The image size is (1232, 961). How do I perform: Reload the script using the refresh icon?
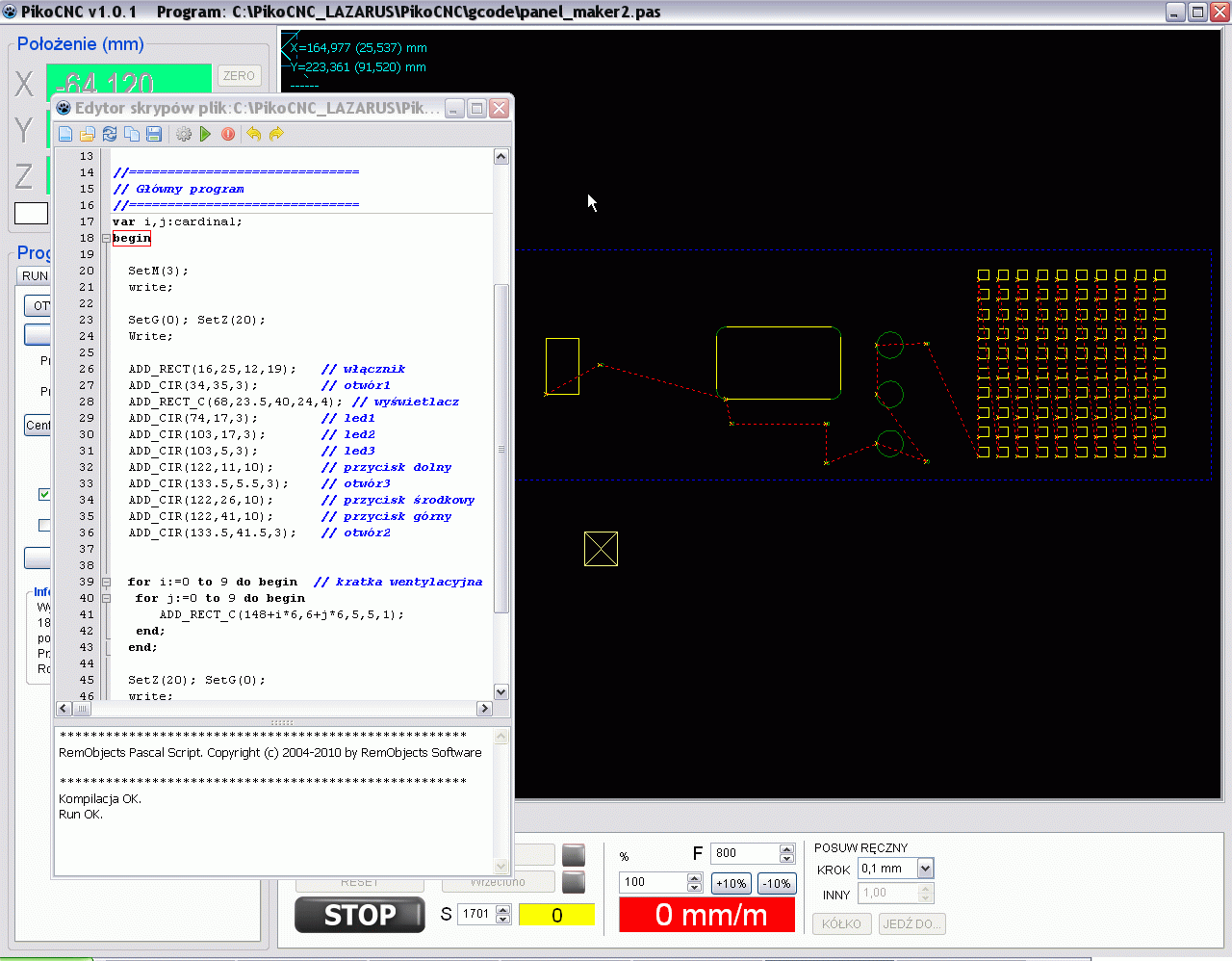pyautogui.click(x=110, y=134)
